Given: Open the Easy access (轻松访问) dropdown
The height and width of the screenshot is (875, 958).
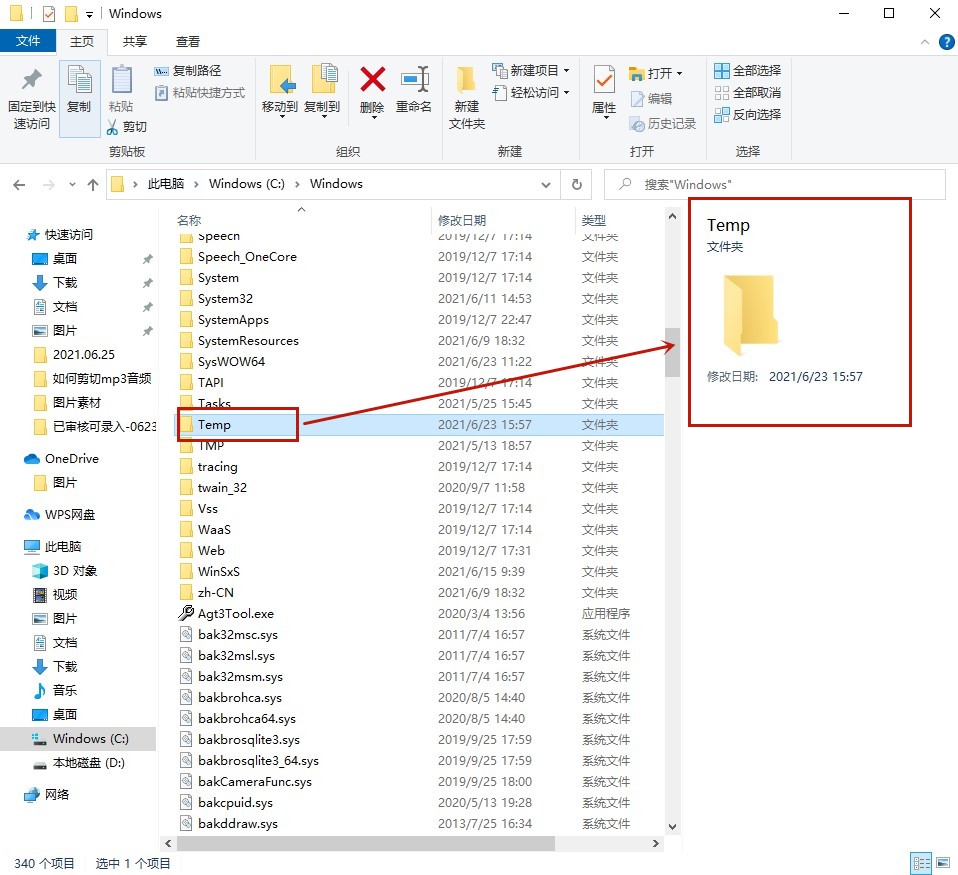Looking at the screenshot, I should [x=530, y=93].
